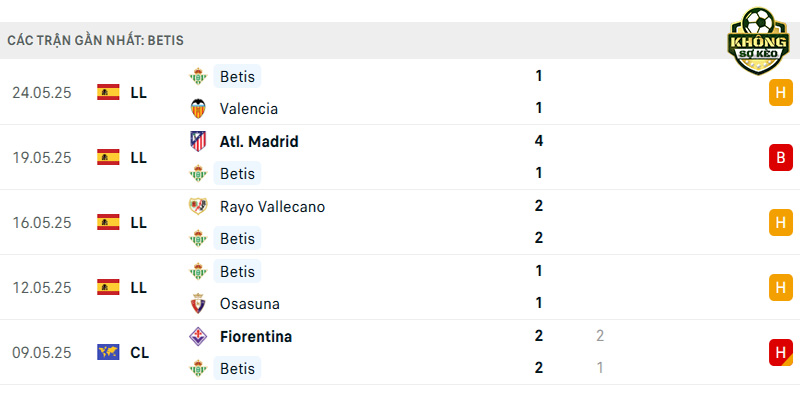Viewport: 800px width, 400px height.
Task: Click the Osasuna club crest icon
Action: pyautogui.click(x=198, y=304)
